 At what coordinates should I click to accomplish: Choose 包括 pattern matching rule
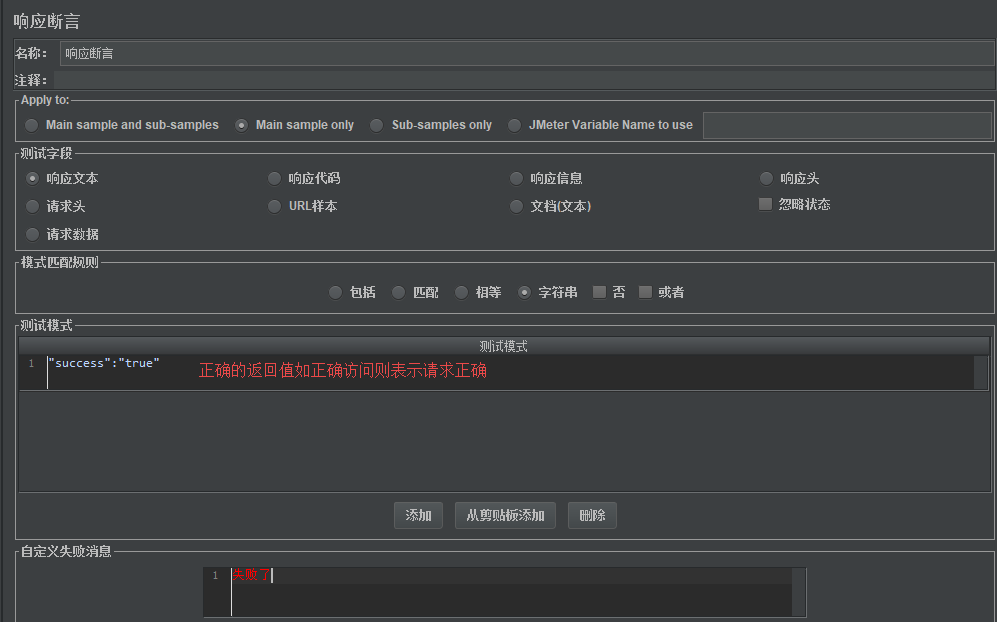click(335, 293)
